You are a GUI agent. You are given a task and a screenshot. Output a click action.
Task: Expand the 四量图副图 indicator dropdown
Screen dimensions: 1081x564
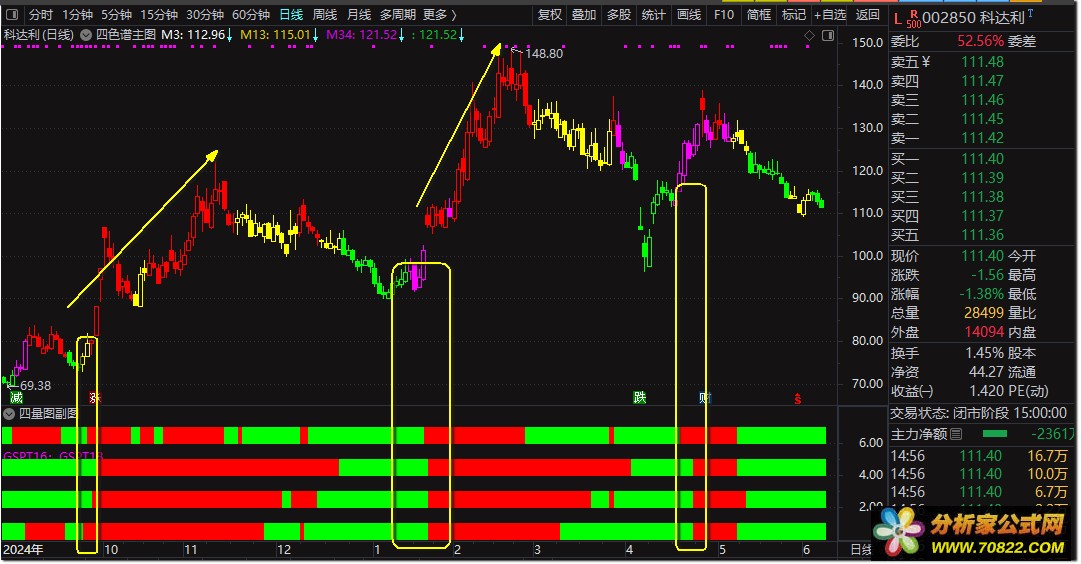[9, 414]
